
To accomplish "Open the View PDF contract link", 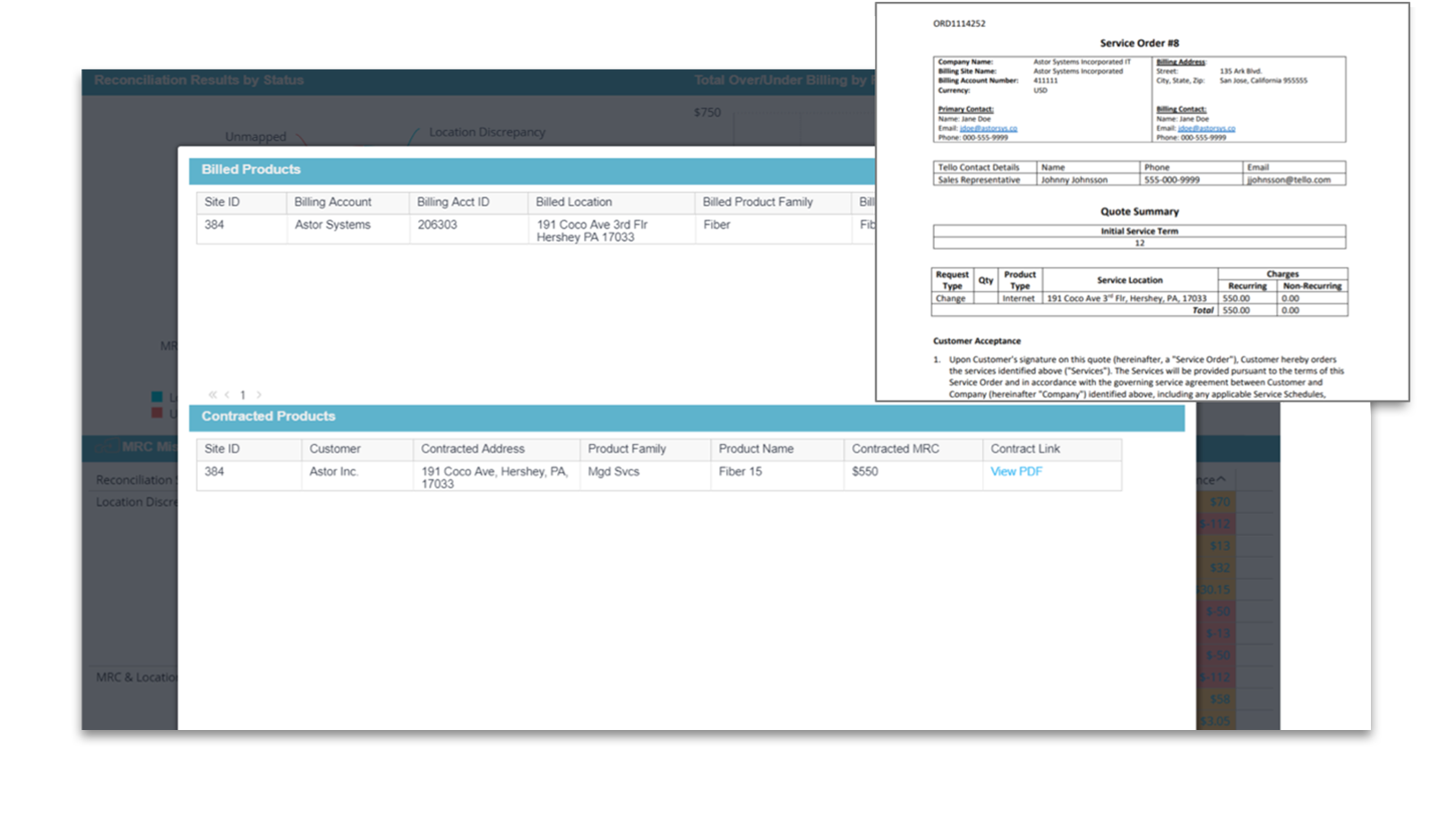I will (x=1016, y=471).
